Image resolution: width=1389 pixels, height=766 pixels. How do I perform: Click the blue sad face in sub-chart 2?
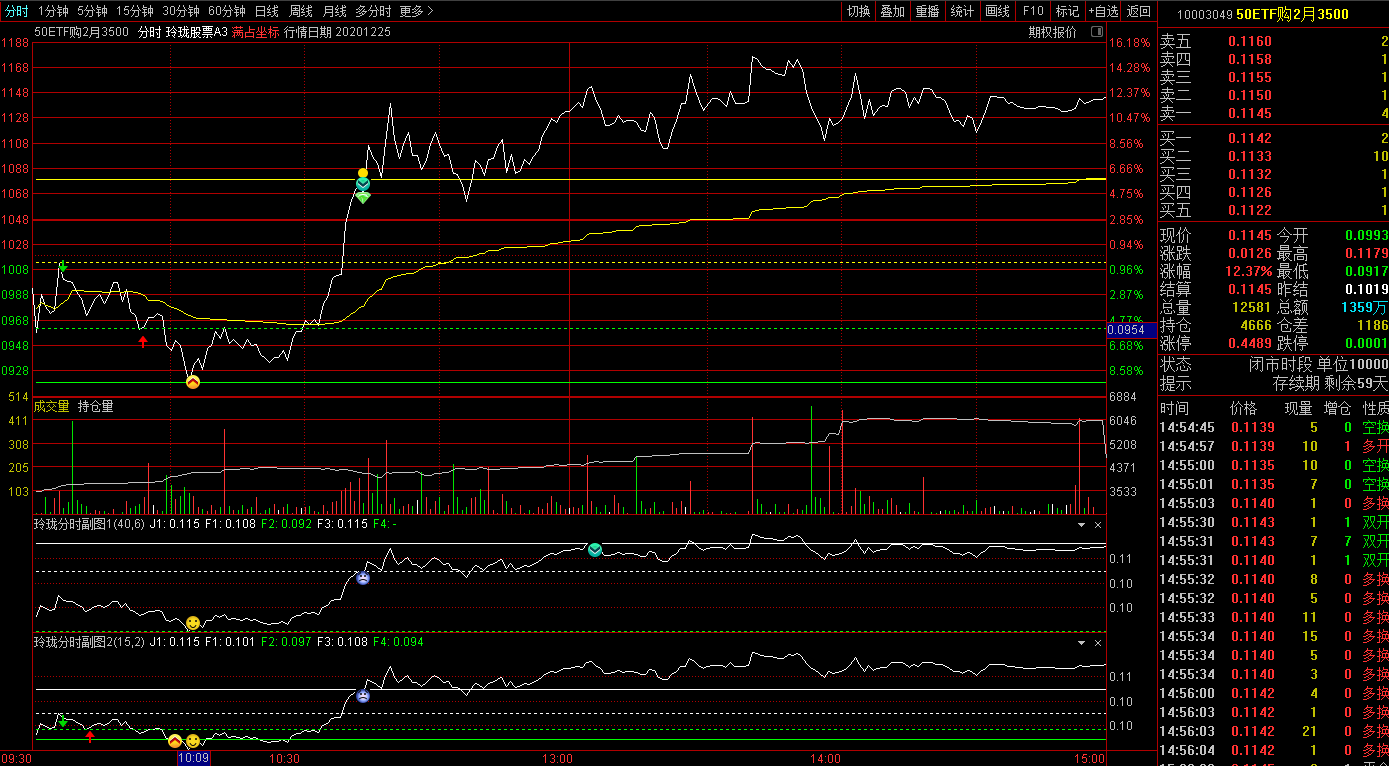point(363,696)
